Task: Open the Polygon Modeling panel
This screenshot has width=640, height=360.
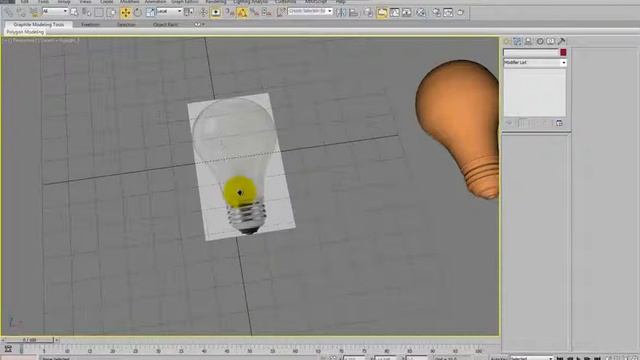Action: 25,32
